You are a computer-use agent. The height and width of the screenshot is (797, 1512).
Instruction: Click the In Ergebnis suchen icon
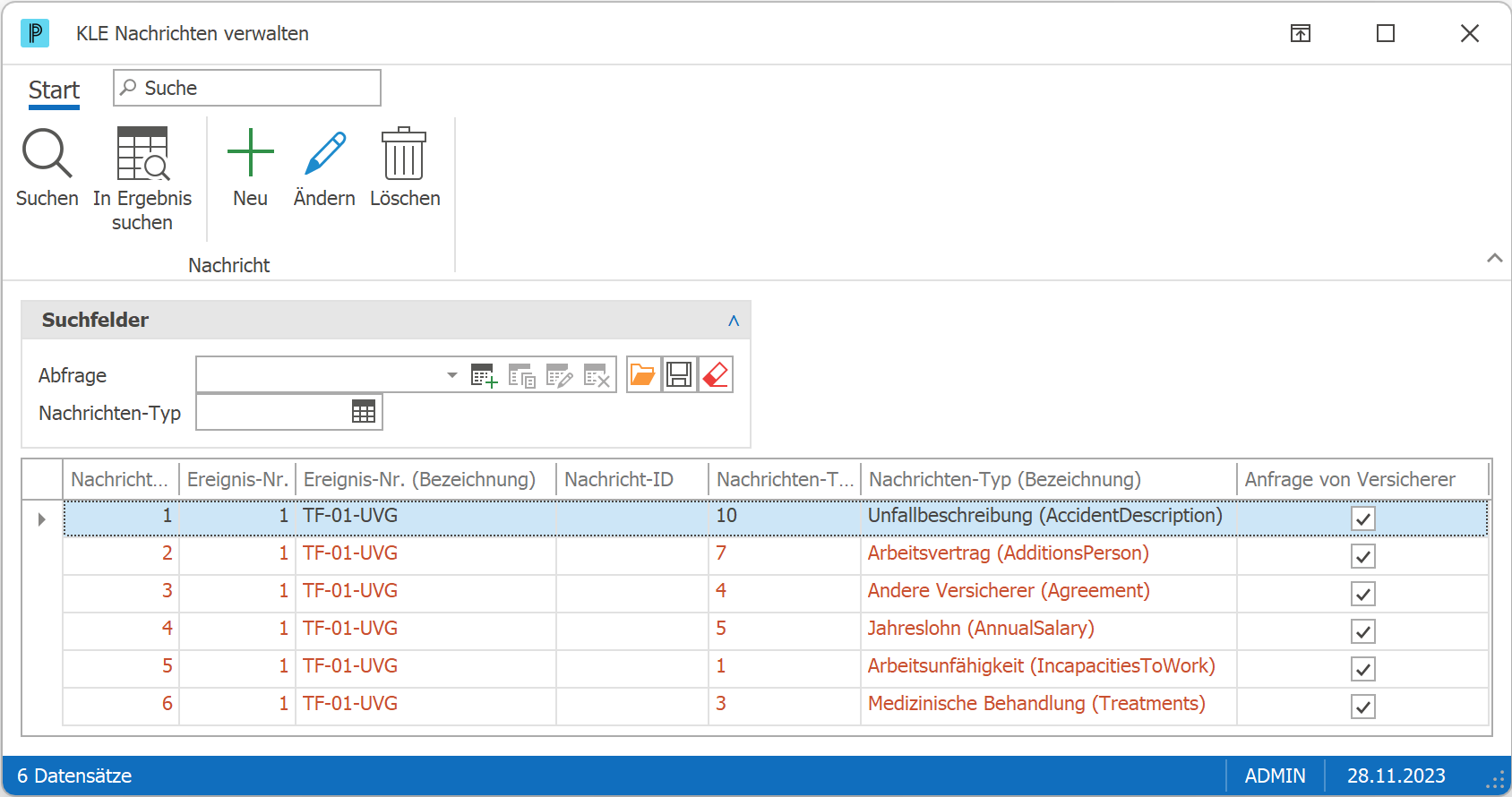point(142,153)
